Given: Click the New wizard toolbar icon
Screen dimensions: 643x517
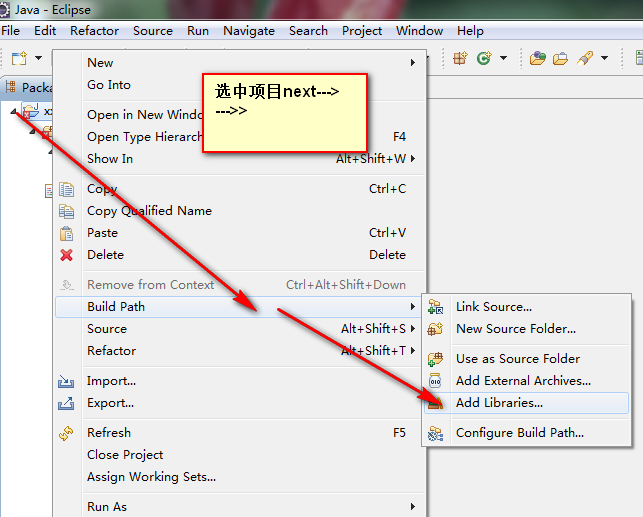Looking at the screenshot, I should 19,58.
